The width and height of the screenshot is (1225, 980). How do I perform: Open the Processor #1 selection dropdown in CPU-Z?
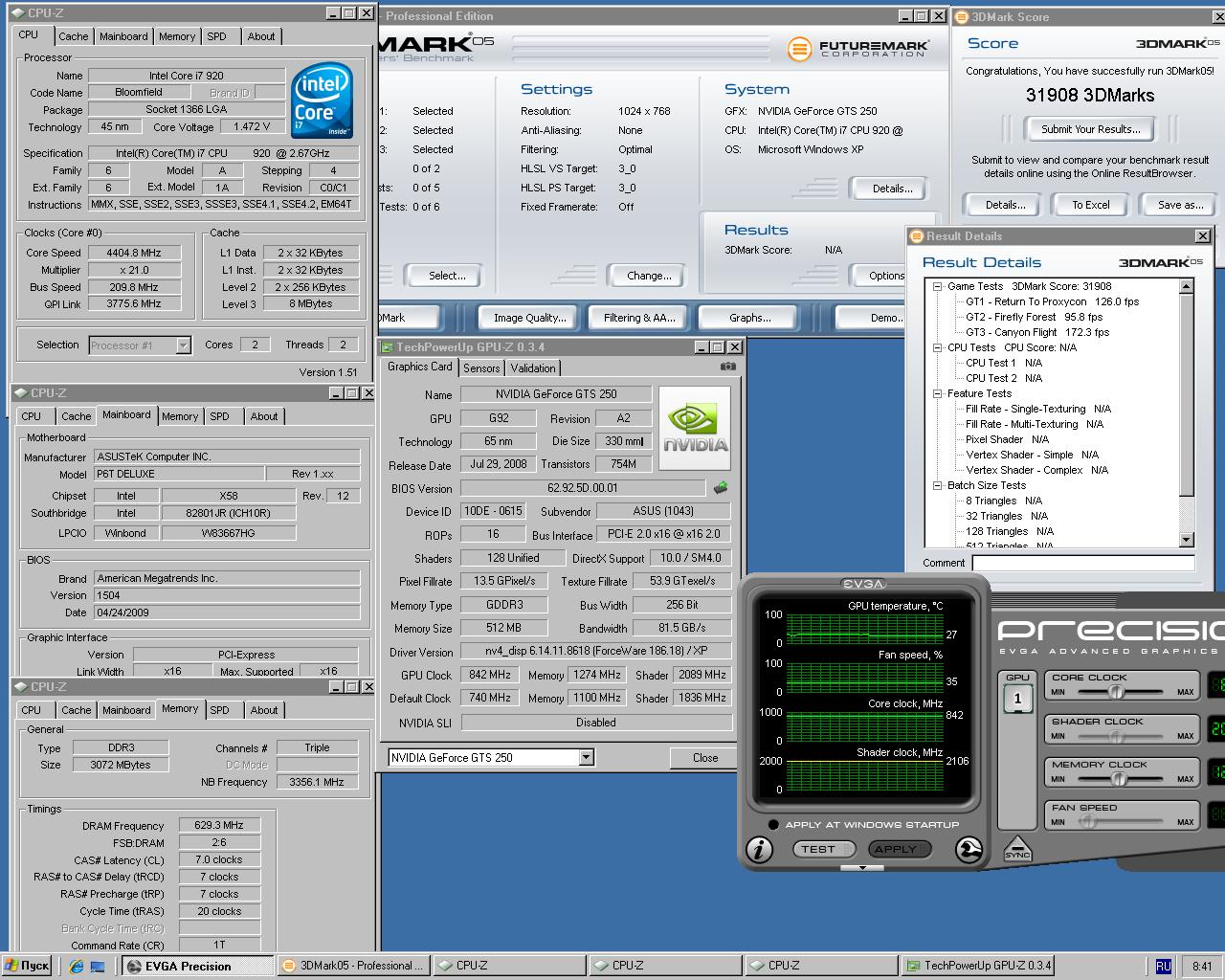[183, 345]
